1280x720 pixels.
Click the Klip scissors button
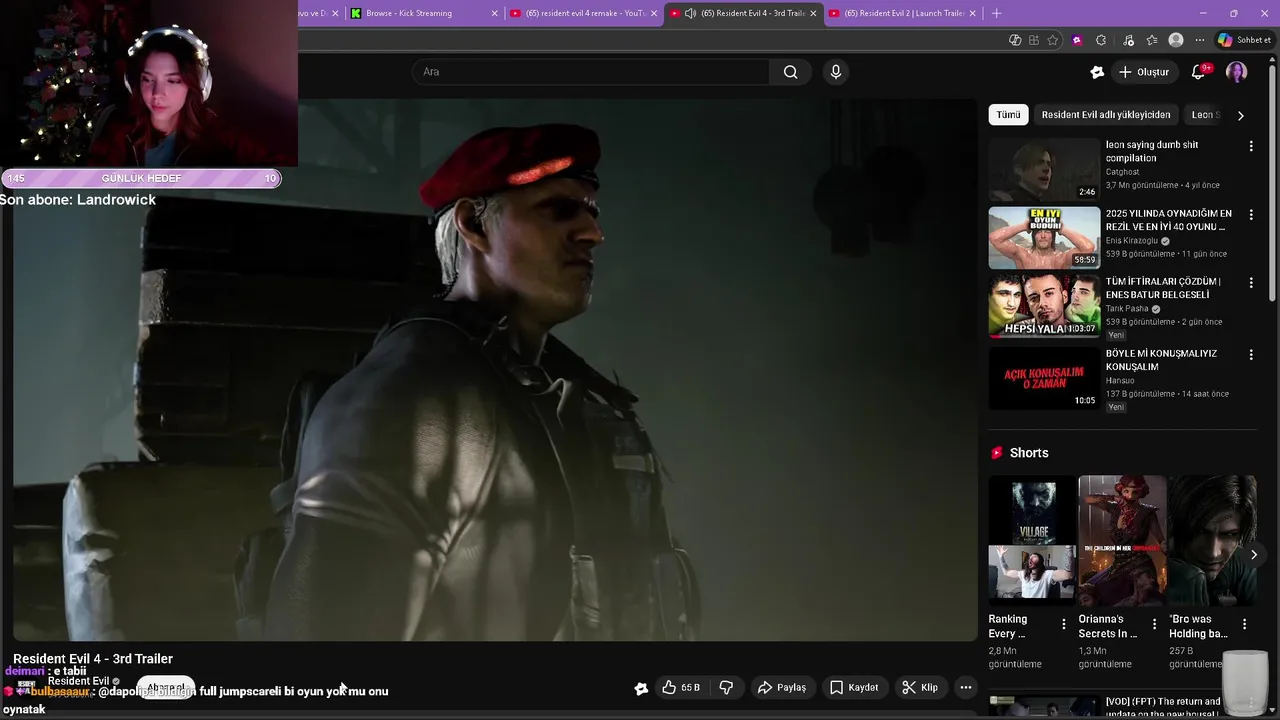(x=920, y=688)
